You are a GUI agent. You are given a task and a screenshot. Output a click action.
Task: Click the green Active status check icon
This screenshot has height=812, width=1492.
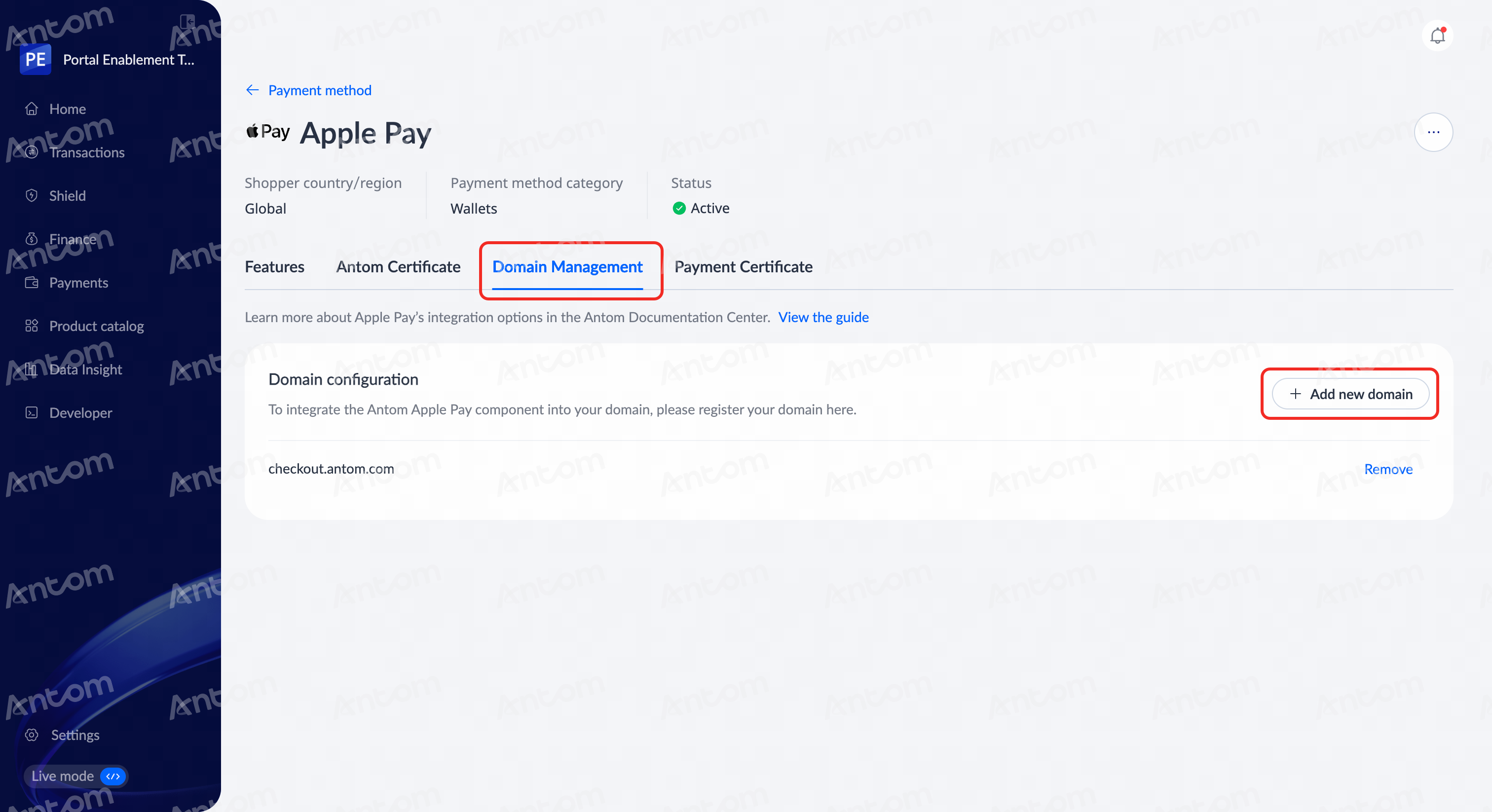679,209
